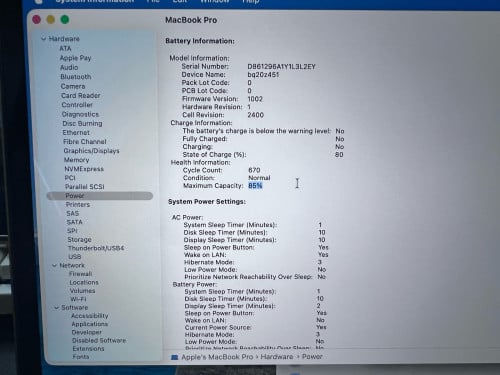
Task: Select PCI in the sidebar
Action: tap(70, 178)
